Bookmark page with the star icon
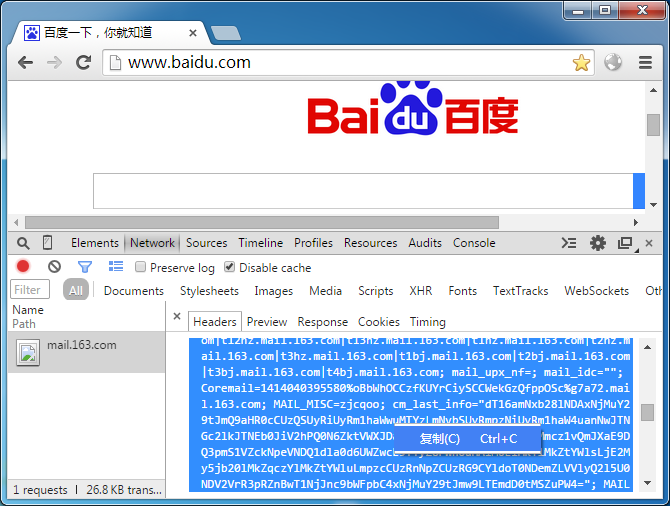670x506 pixels. pos(581,63)
